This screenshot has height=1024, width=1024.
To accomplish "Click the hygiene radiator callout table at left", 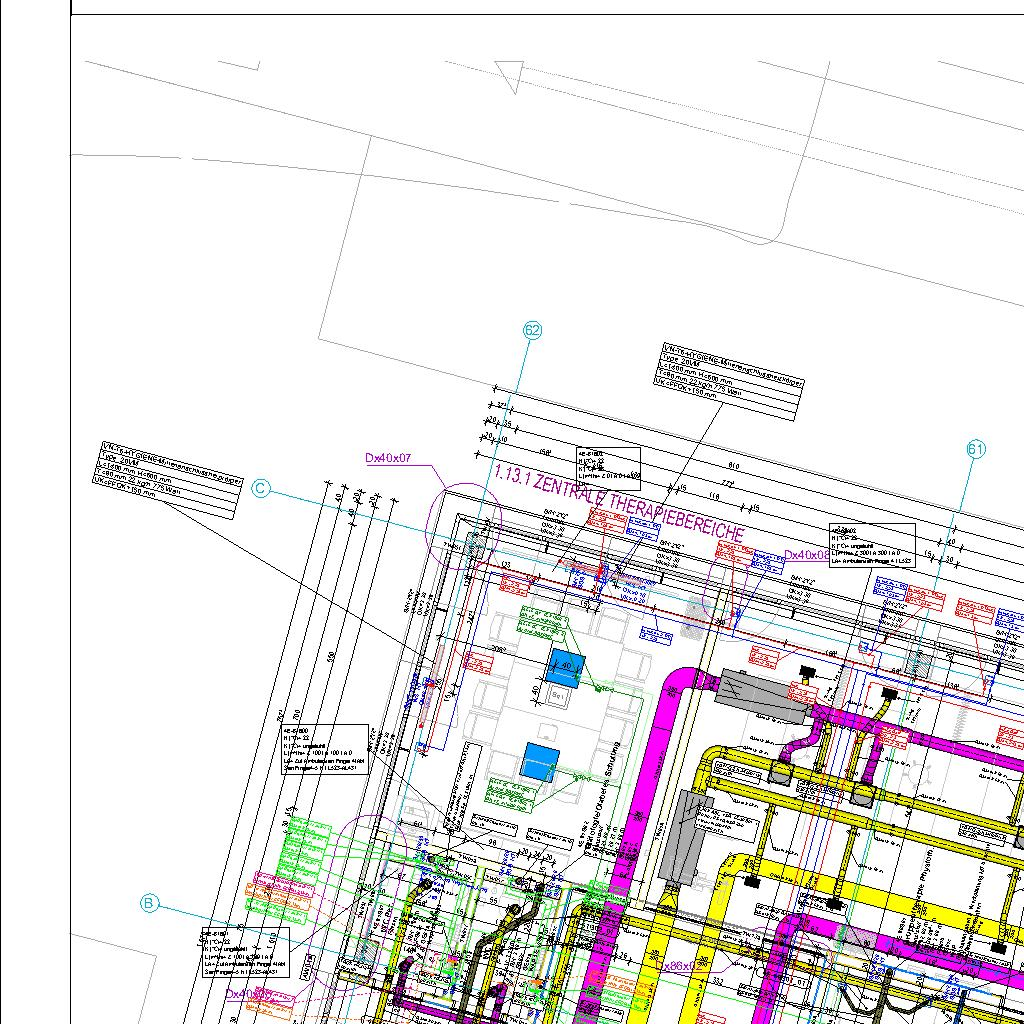I will tap(168, 479).
